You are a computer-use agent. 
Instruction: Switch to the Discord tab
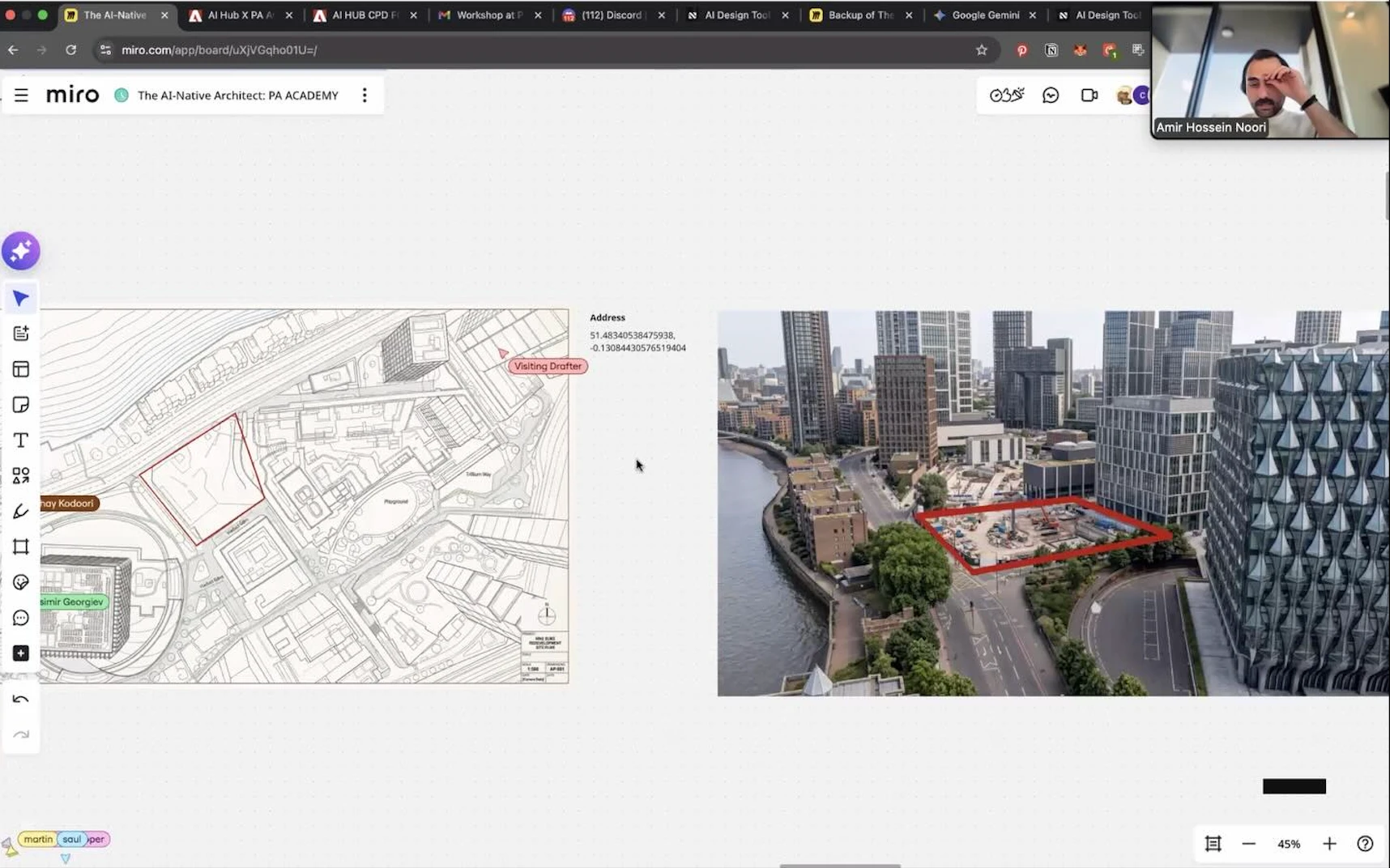click(611, 15)
